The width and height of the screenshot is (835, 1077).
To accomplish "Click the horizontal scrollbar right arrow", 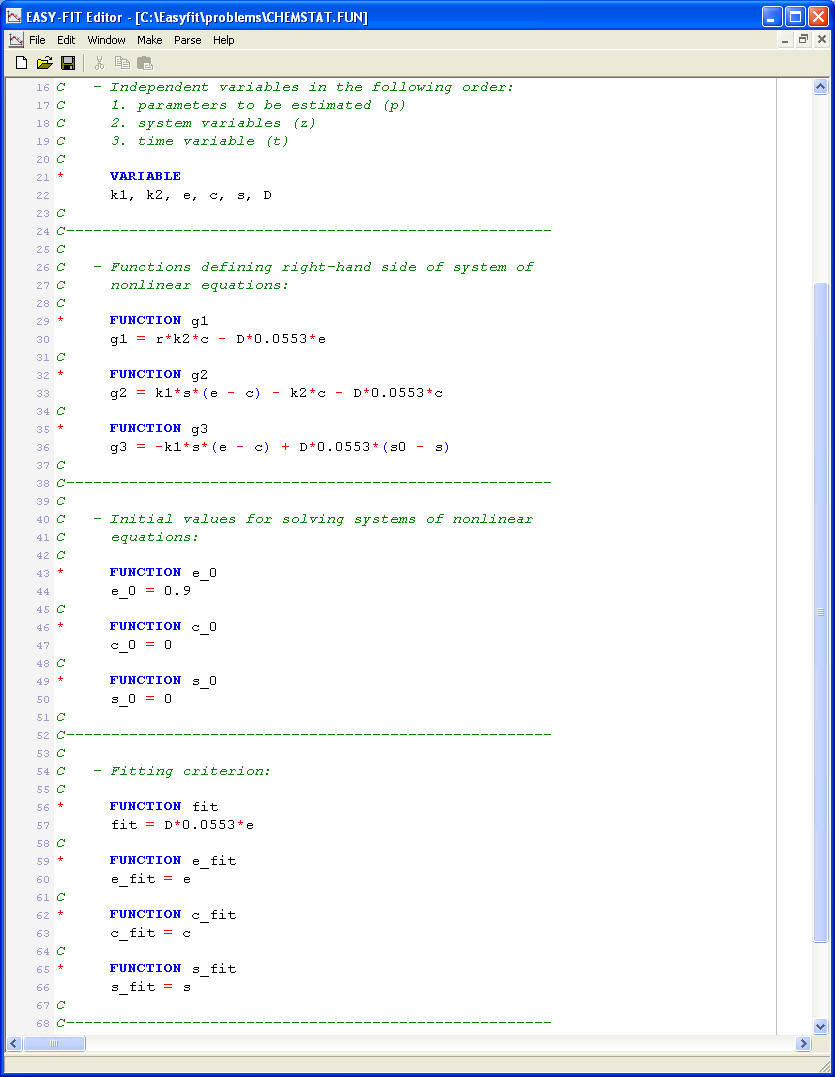I will [803, 1043].
